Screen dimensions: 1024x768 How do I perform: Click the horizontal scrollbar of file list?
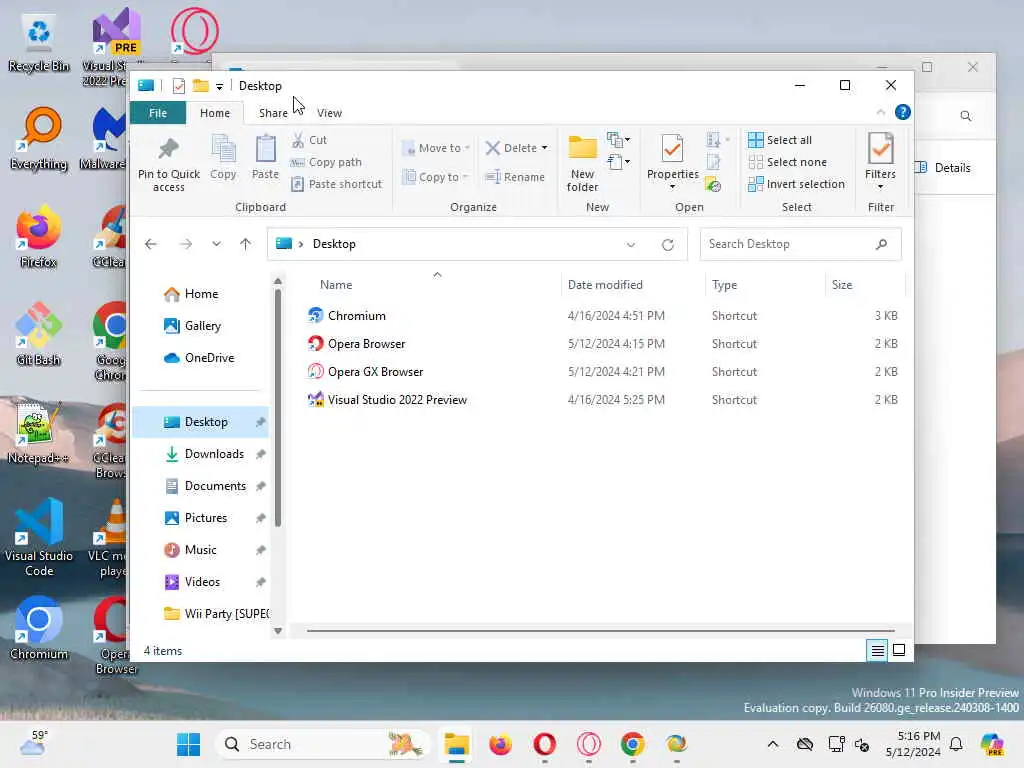point(600,631)
